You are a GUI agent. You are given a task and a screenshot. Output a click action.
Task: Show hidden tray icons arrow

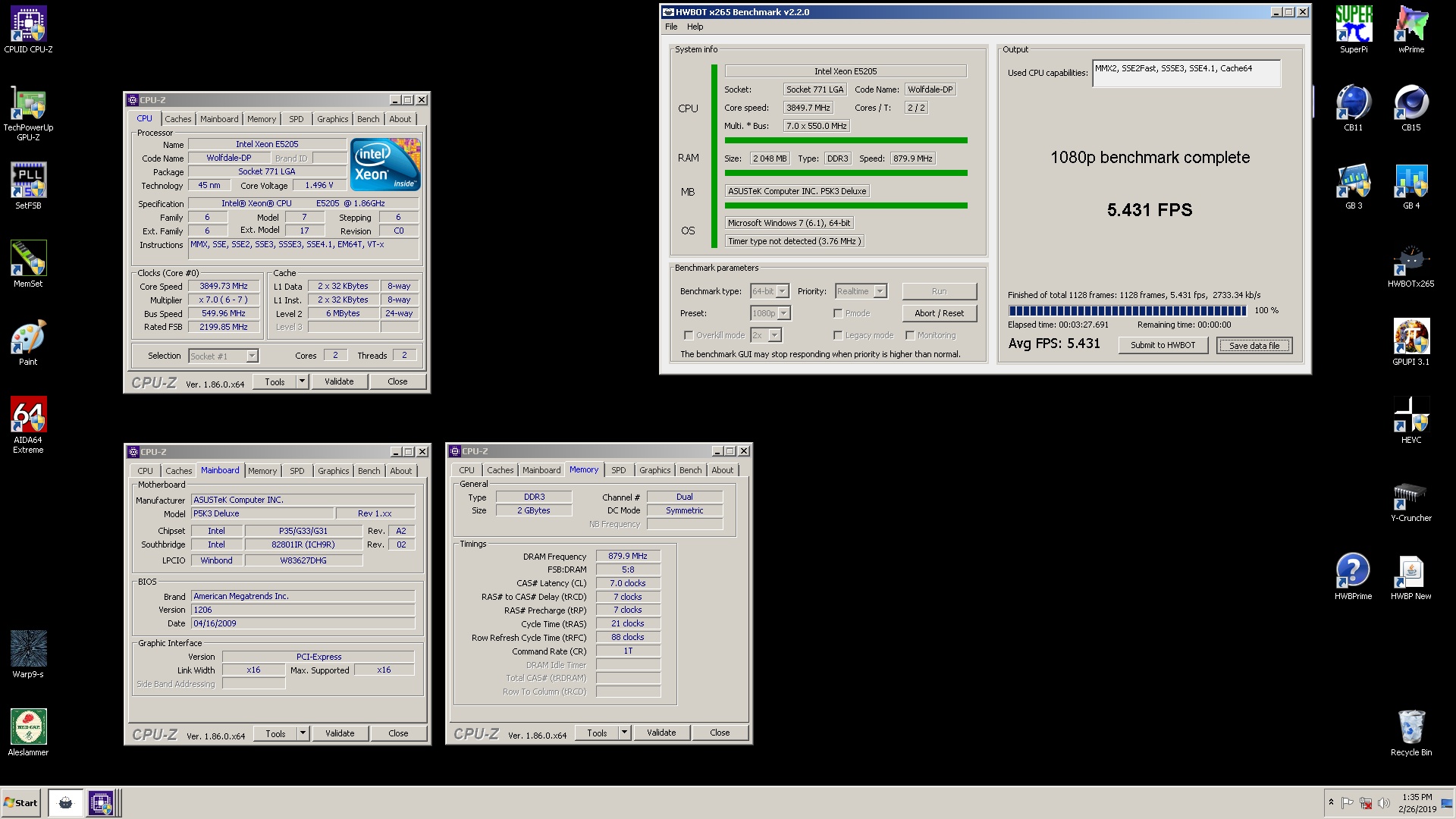(x=1331, y=802)
